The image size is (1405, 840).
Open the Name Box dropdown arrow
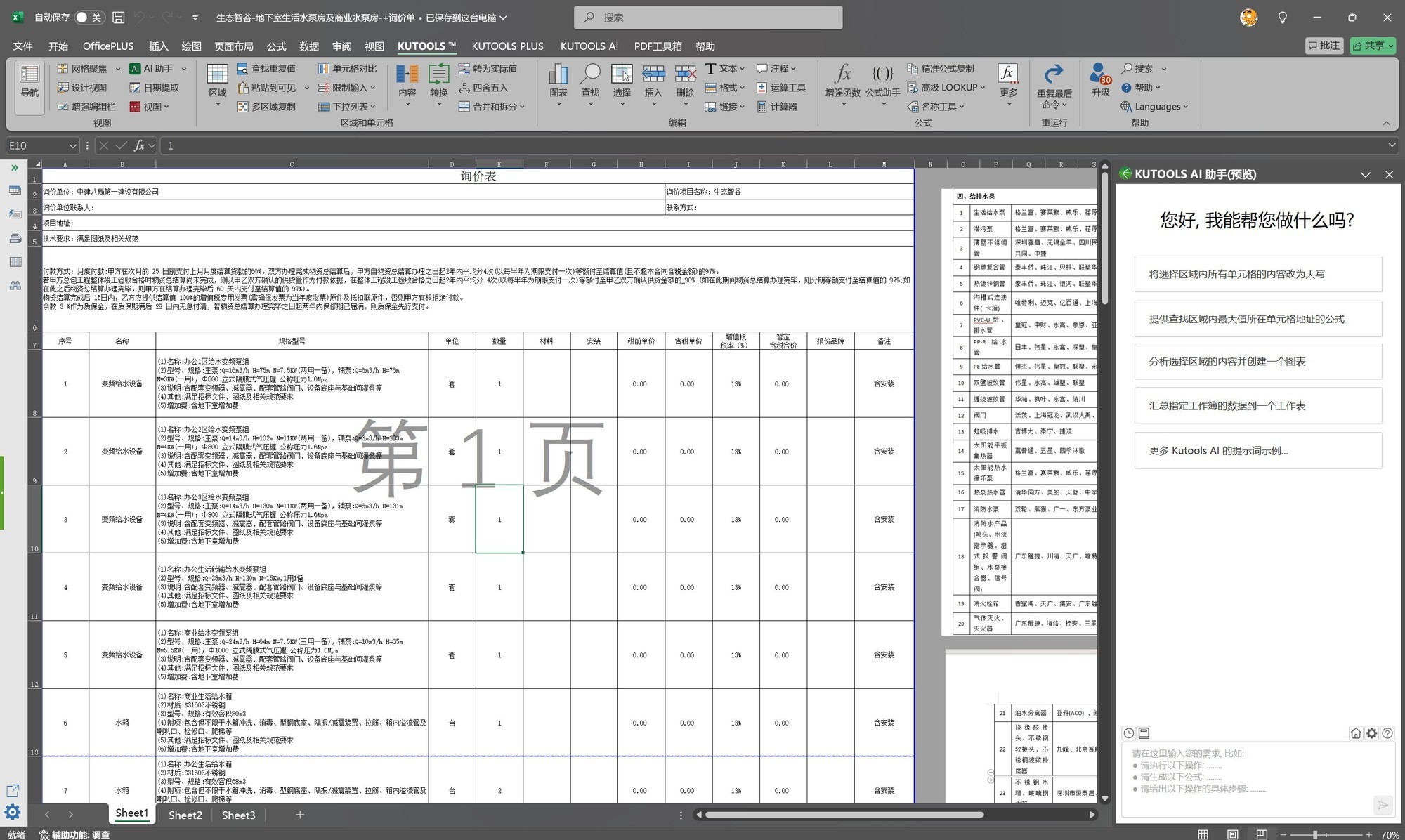[72, 145]
